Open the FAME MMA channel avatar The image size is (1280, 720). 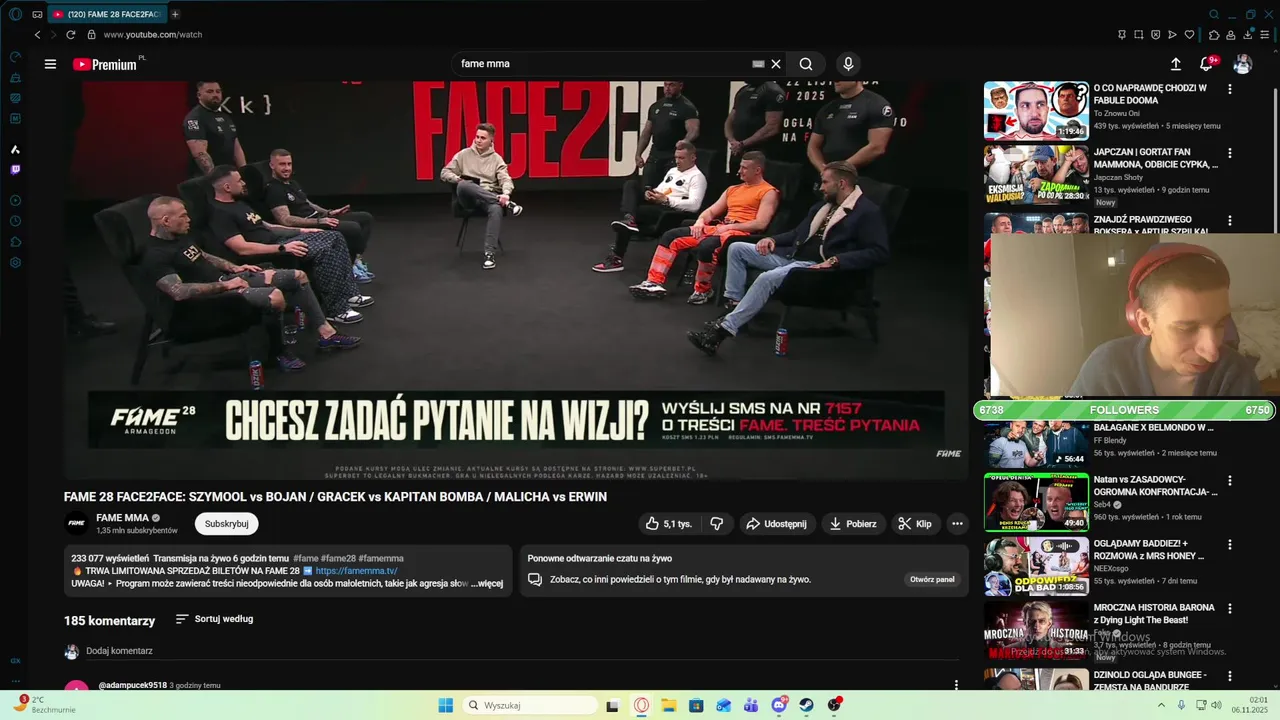pos(76,523)
